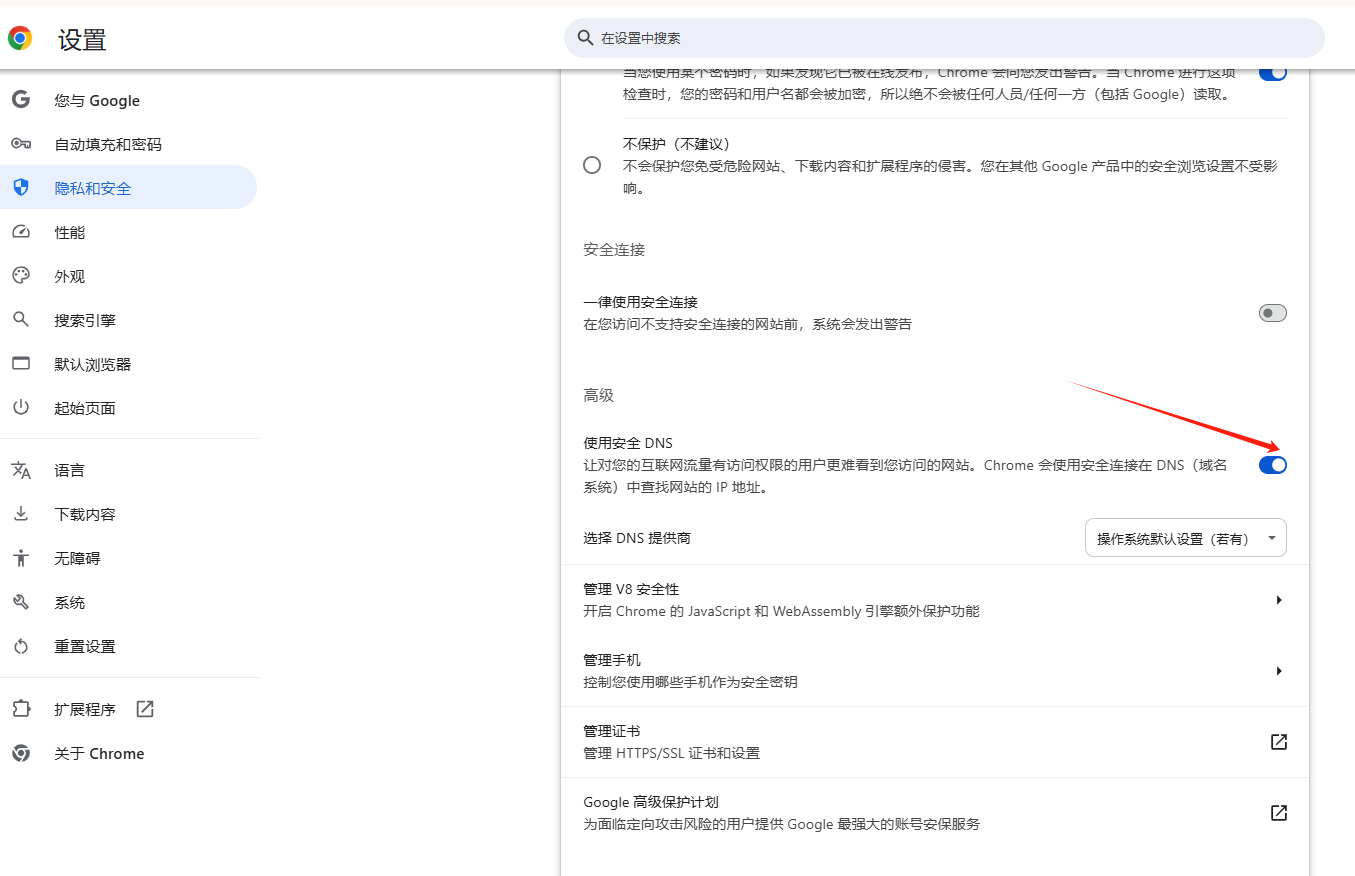Click the Chrome icon for 关于 Chrome
Screen dimensions: 1355x876
[21, 753]
